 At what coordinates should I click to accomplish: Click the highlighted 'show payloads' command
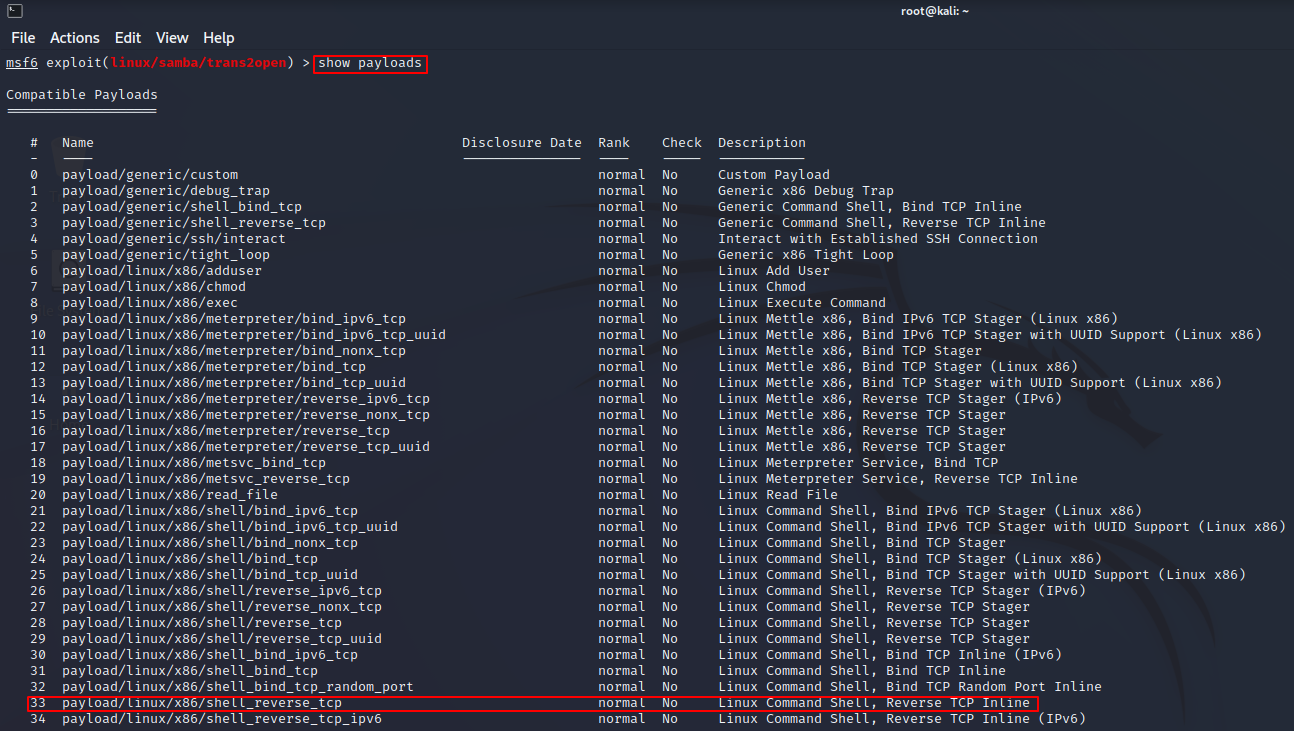click(370, 63)
